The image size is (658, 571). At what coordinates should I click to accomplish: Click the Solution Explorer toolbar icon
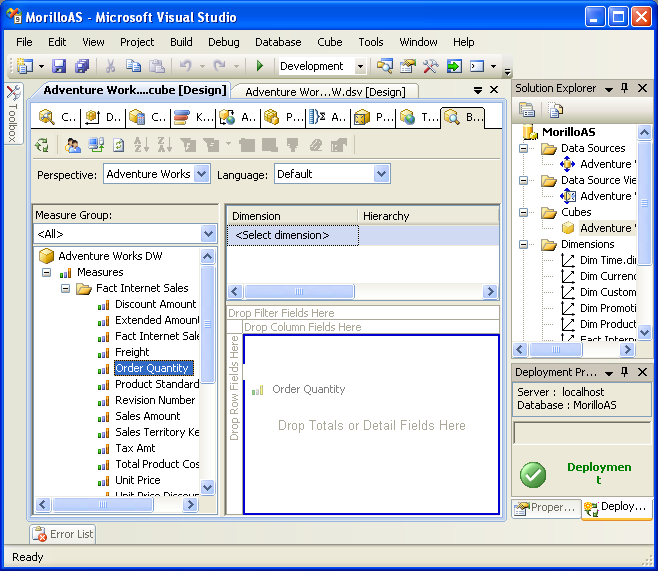point(385,66)
